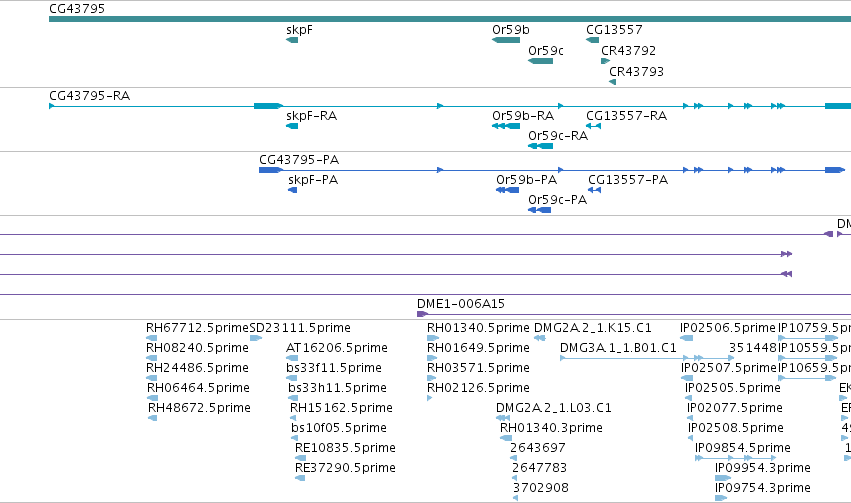Viewport: 851px width, 503px height.
Task: Click the RE37290.5prime EST glyph
Action: pyautogui.click(x=300, y=478)
